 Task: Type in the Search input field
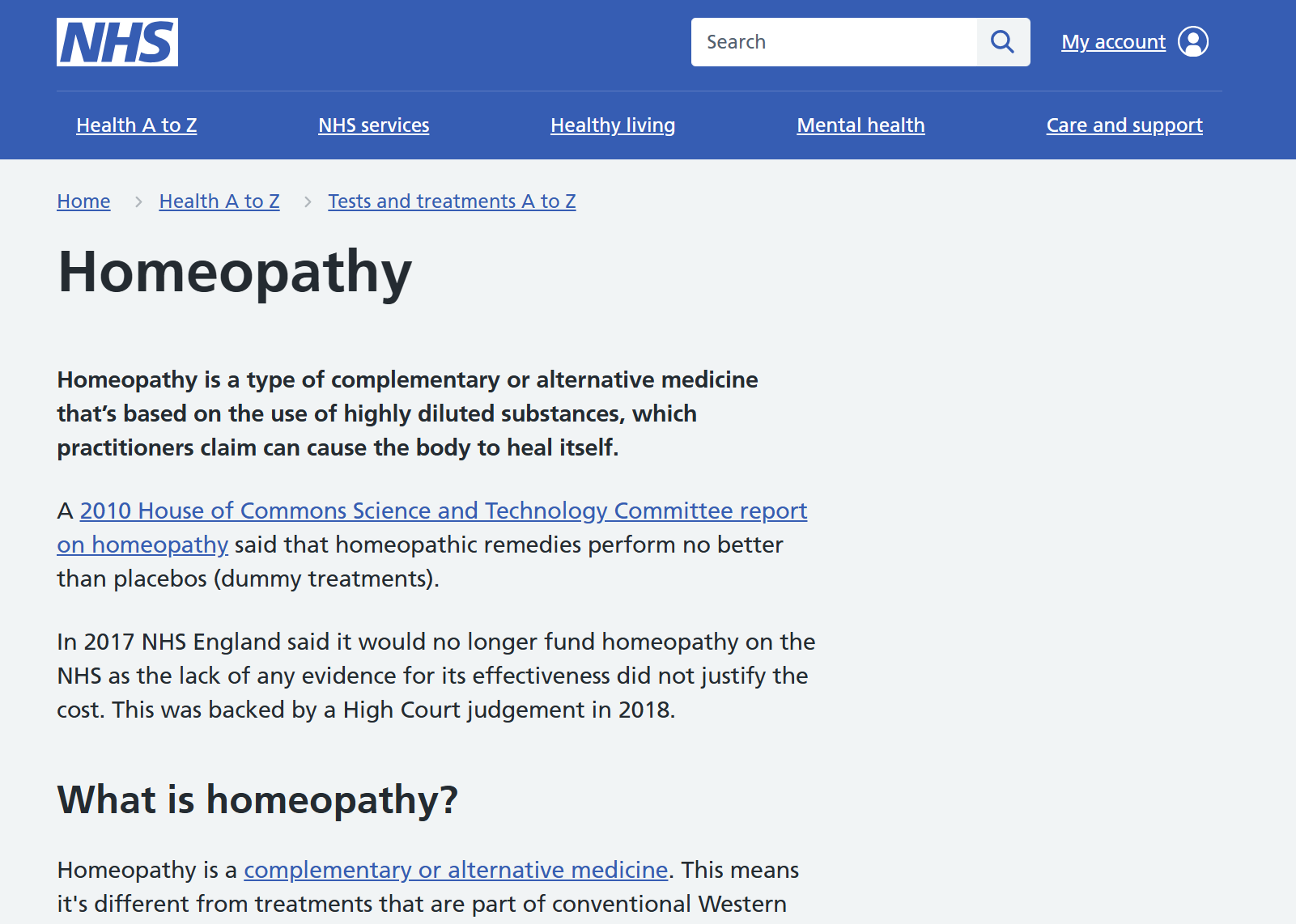(834, 42)
